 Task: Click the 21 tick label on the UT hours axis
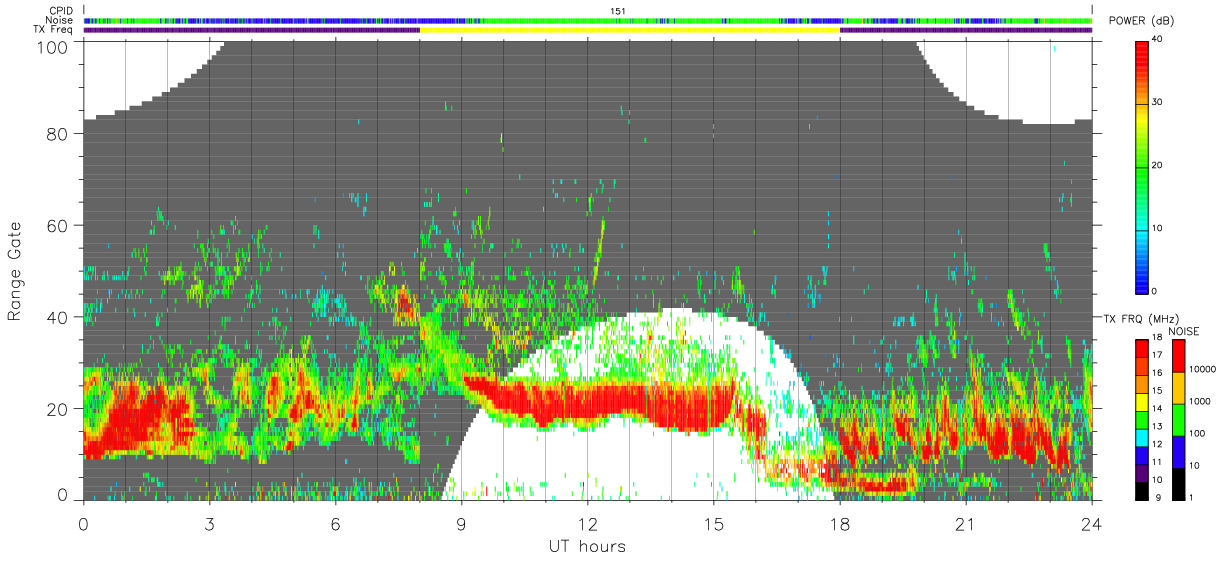[x=965, y=524]
